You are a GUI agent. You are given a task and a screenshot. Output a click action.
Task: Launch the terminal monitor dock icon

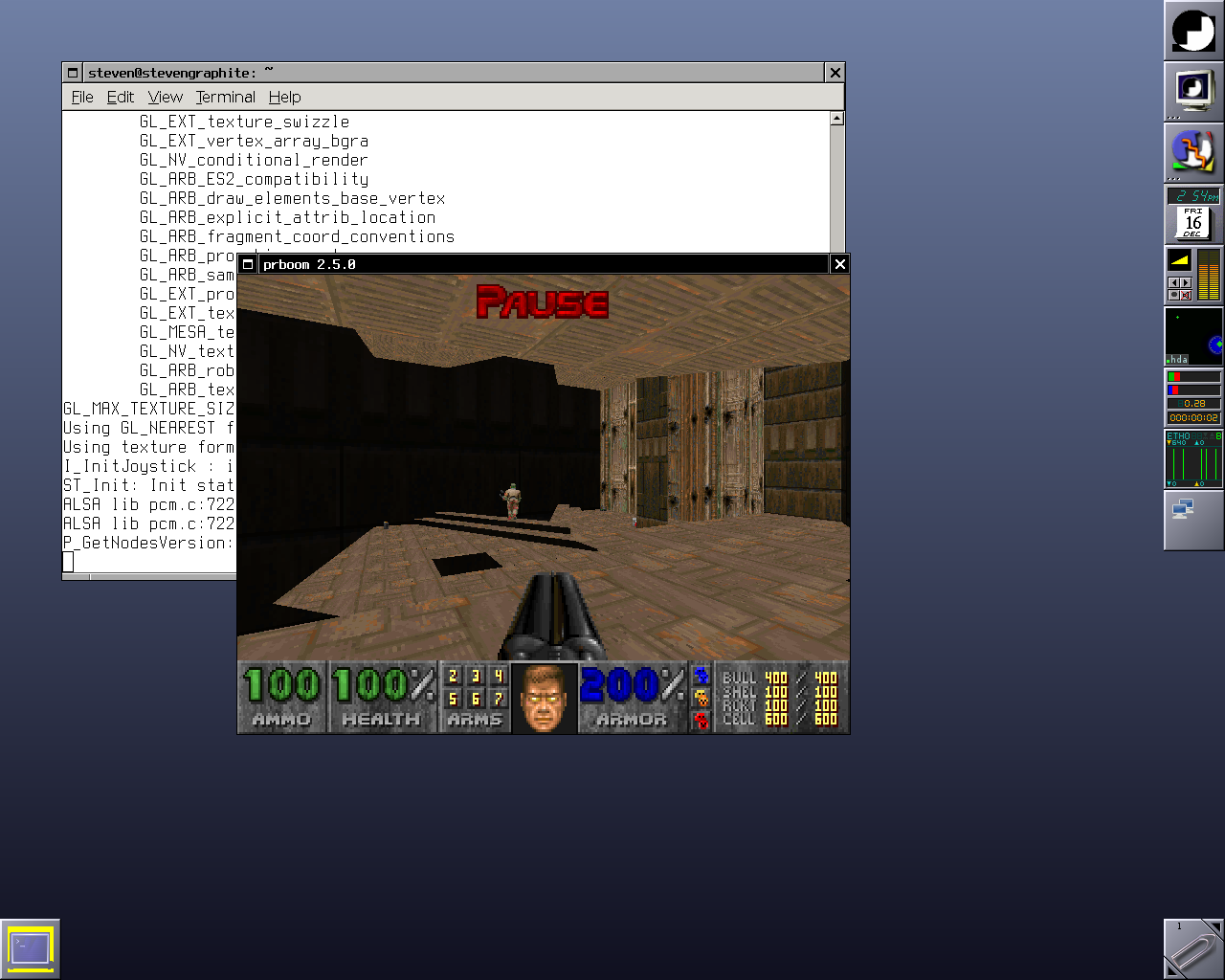(1193, 92)
